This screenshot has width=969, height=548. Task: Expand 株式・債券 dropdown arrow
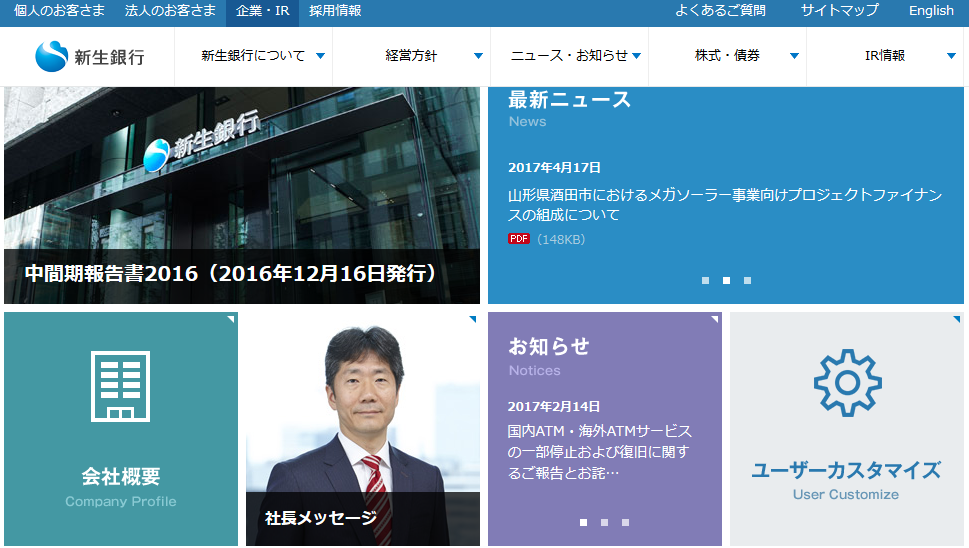(795, 56)
